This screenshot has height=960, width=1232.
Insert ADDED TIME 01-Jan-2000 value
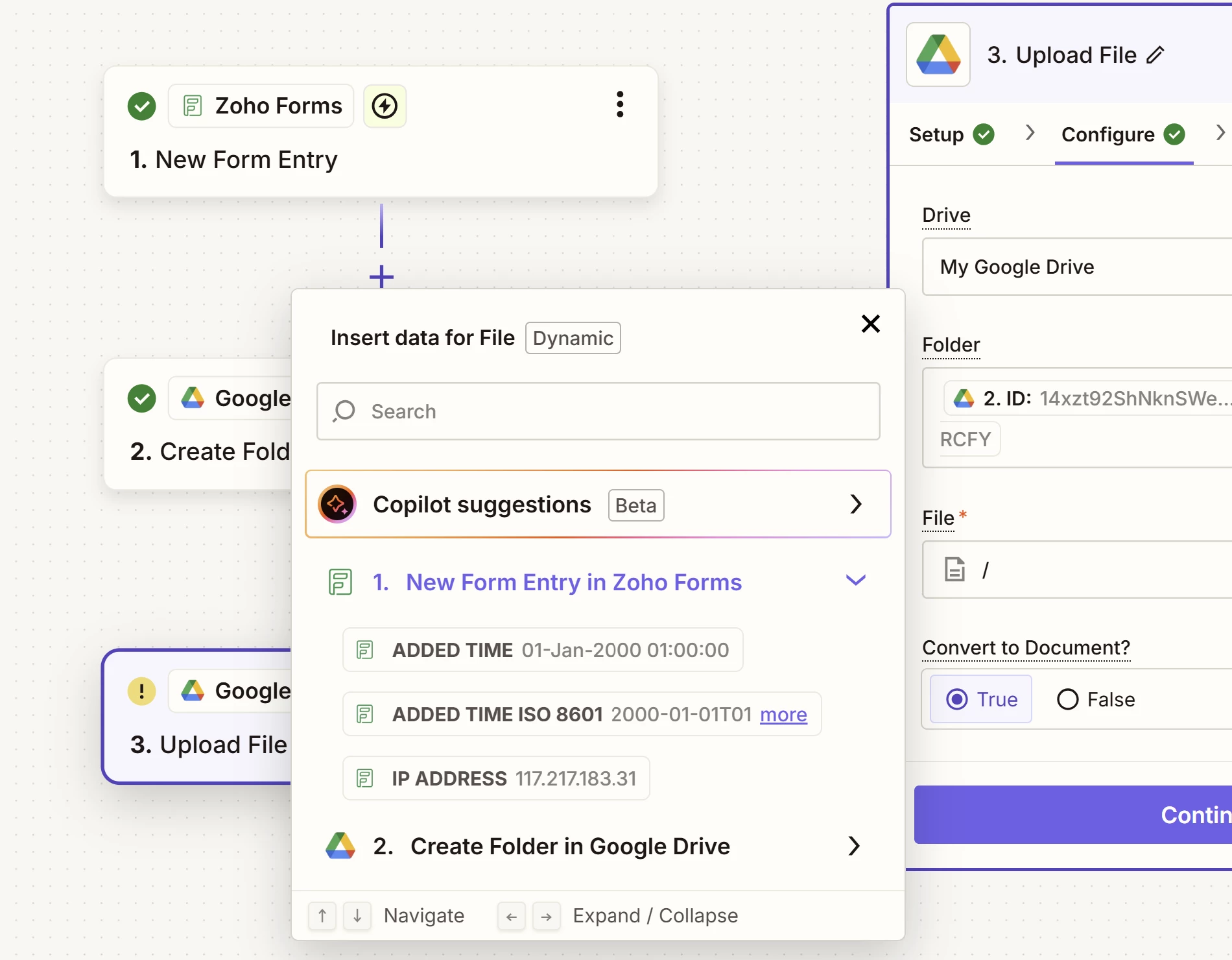coord(543,649)
